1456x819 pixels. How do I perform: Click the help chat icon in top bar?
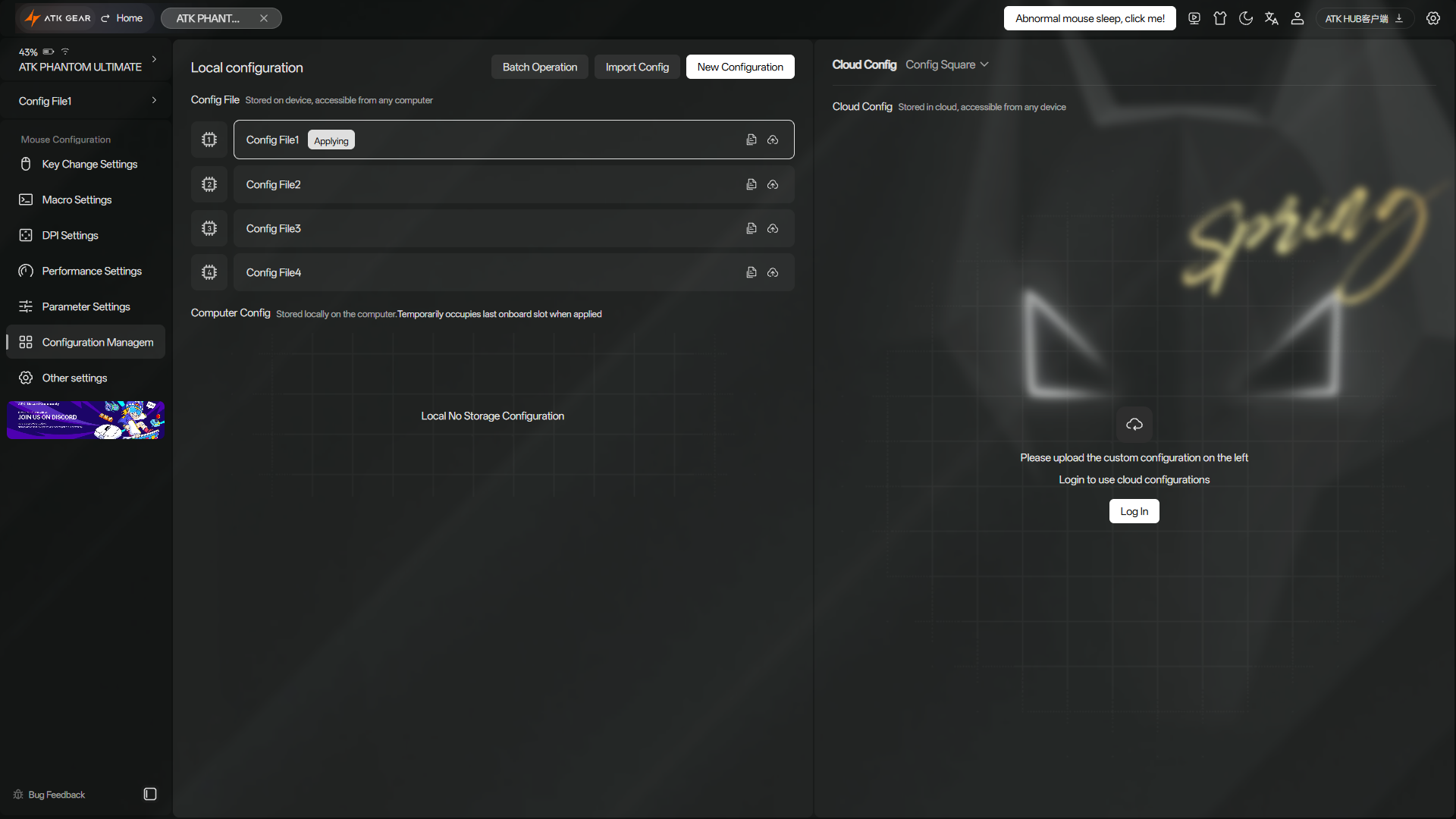(x=1194, y=18)
